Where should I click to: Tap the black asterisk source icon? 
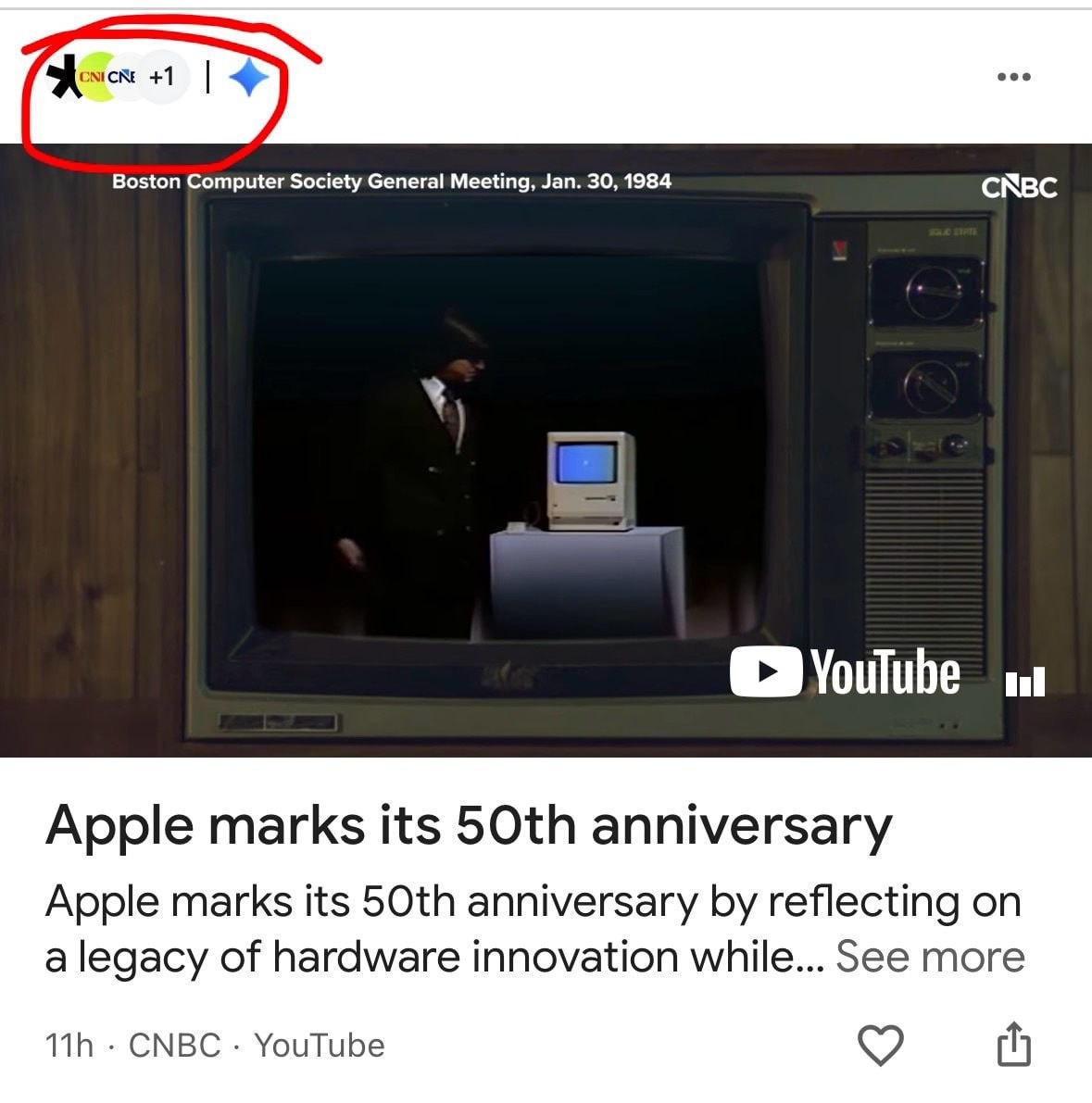(x=64, y=77)
